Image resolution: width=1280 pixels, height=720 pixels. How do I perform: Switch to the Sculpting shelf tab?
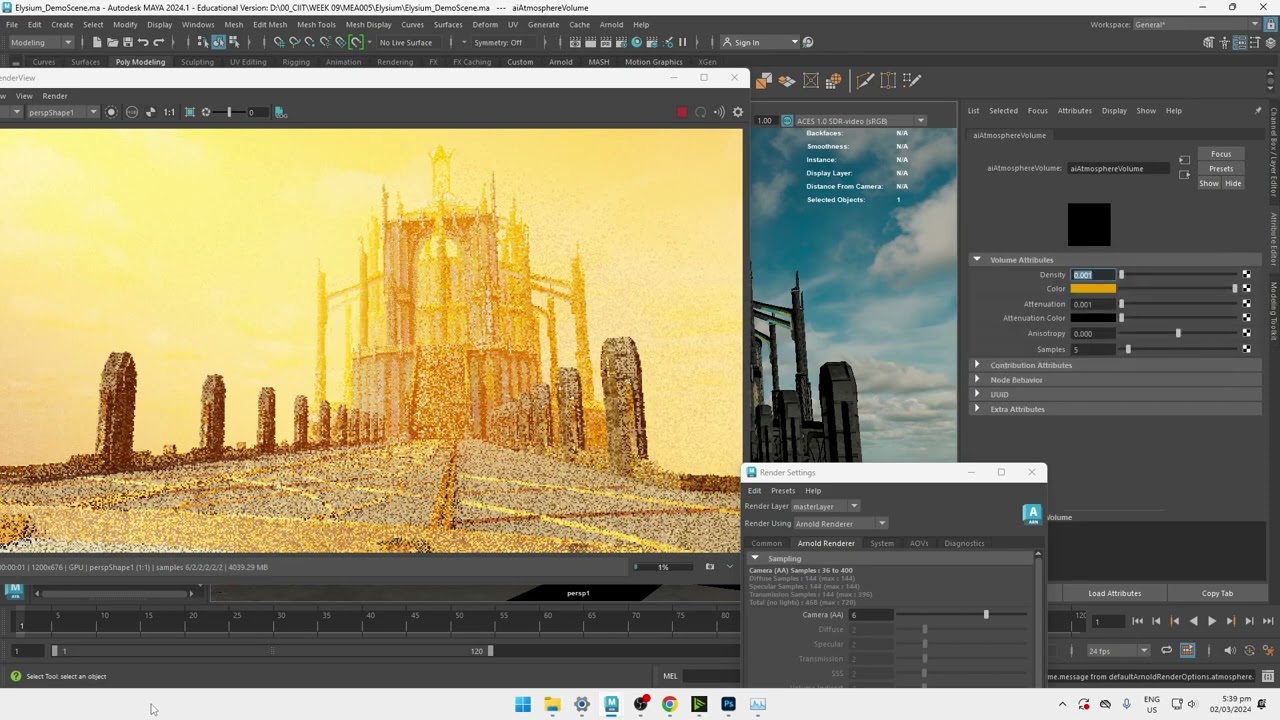click(x=197, y=62)
